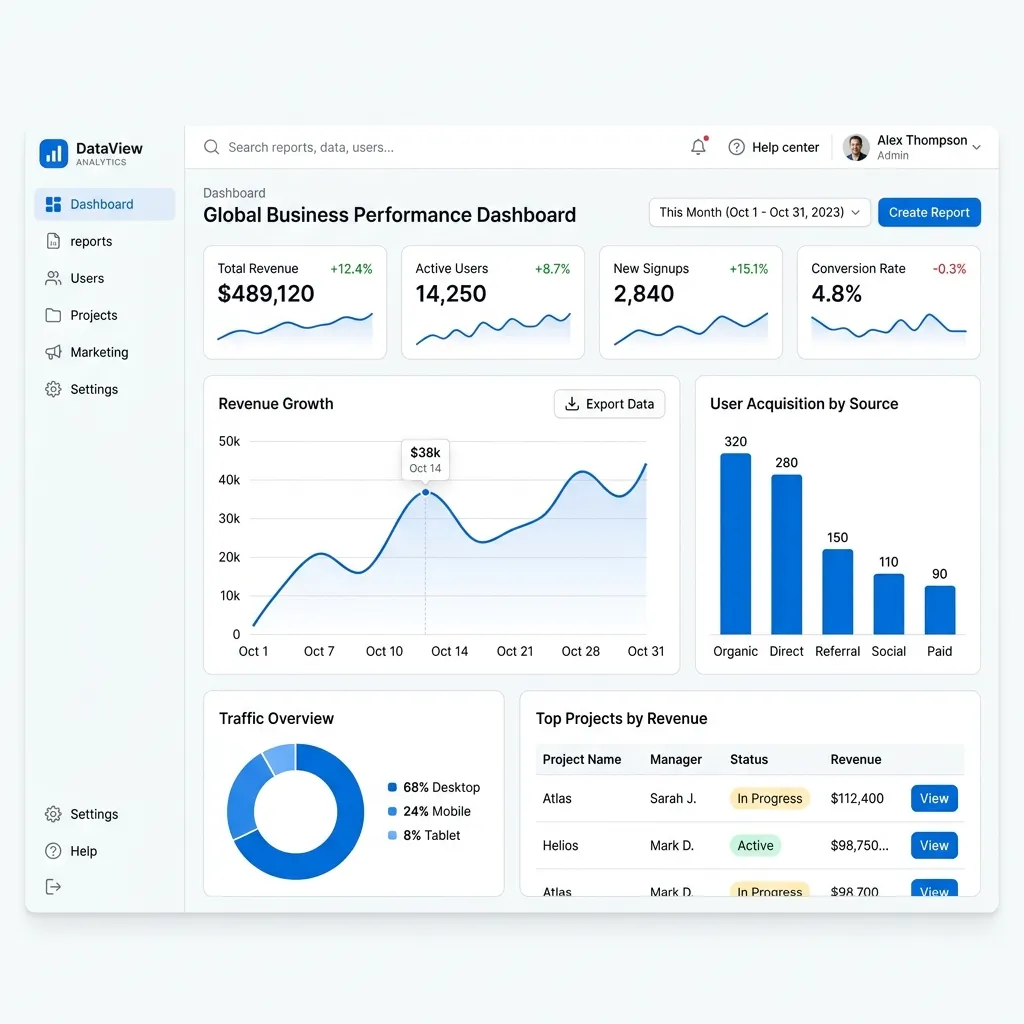Click the Organic bar in acquisition chart

click(x=736, y=544)
